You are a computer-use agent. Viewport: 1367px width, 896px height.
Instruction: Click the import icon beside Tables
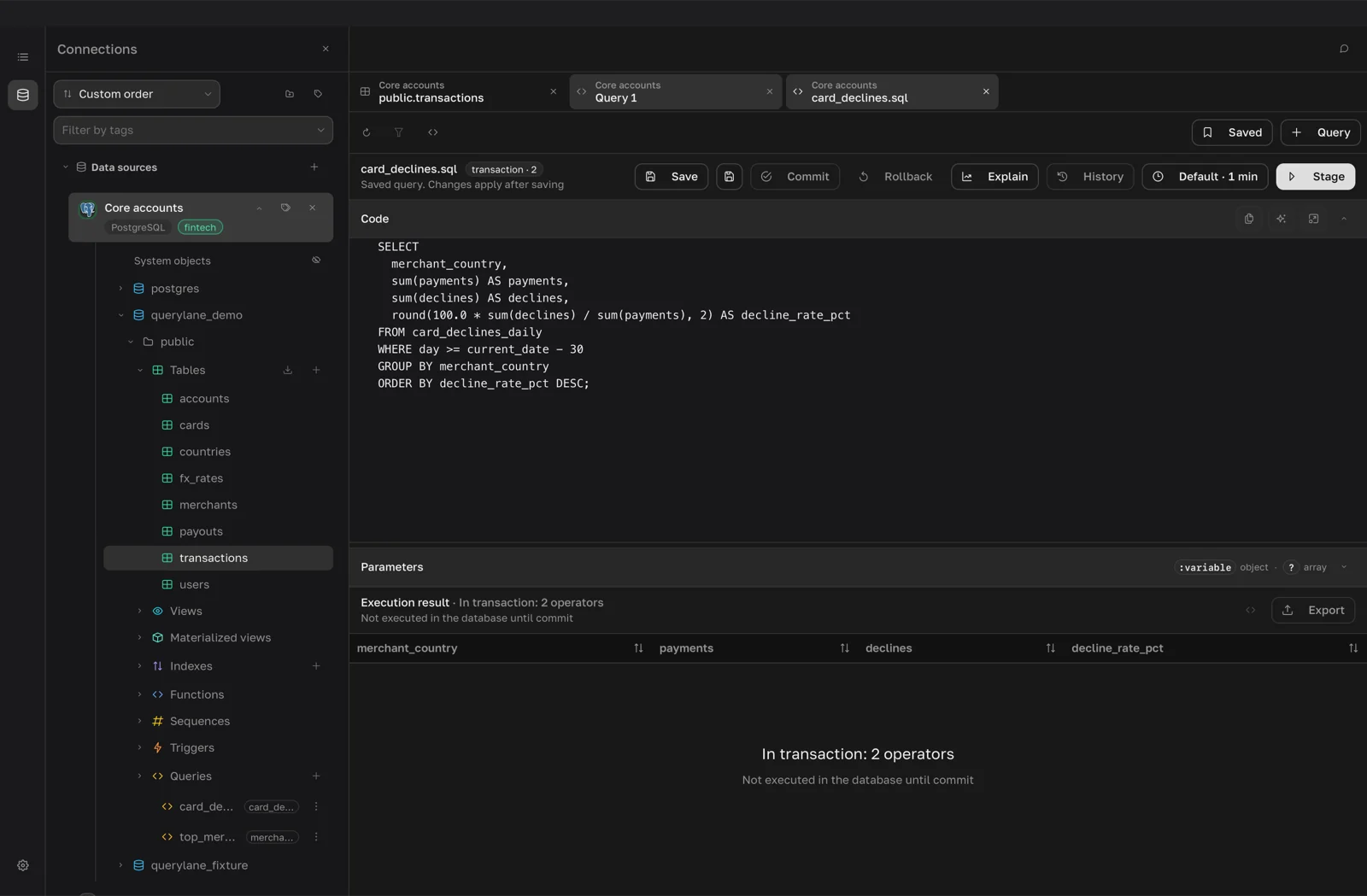(288, 371)
